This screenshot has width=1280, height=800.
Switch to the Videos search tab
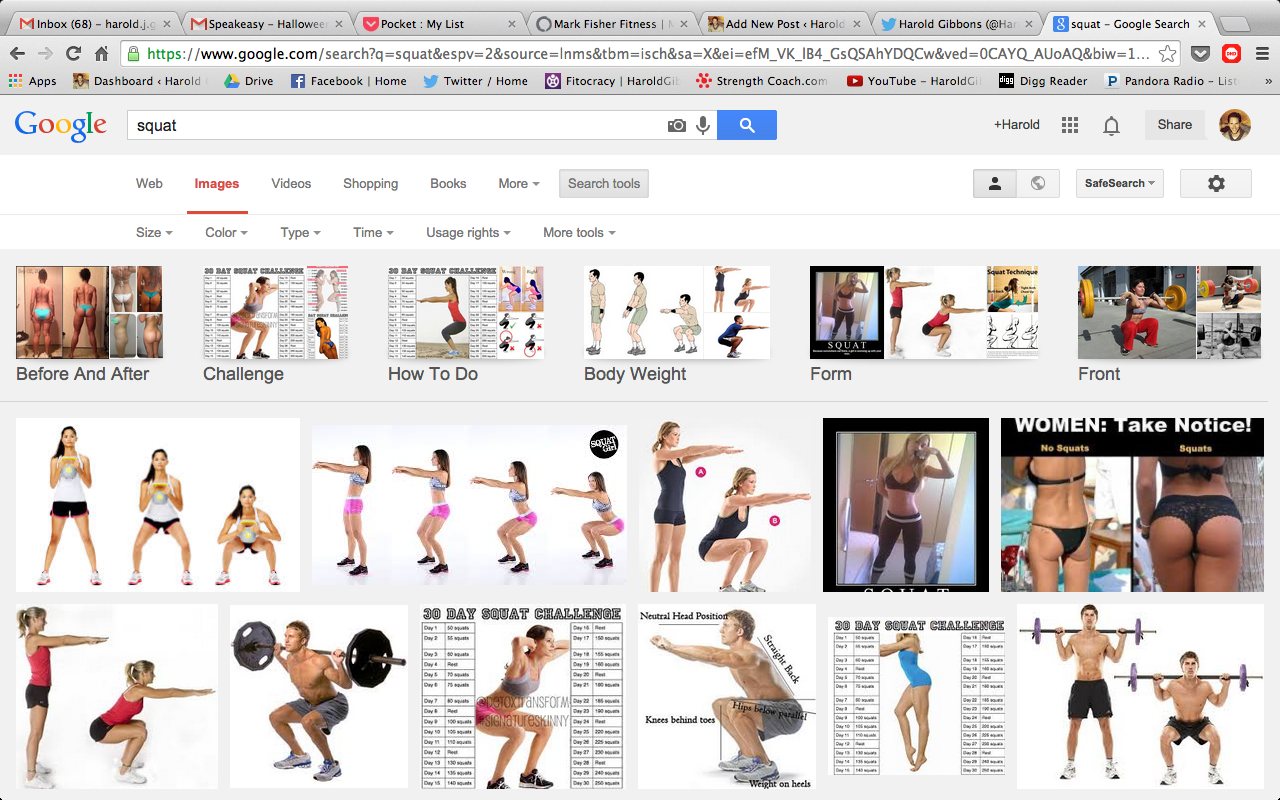click(291, 183)
